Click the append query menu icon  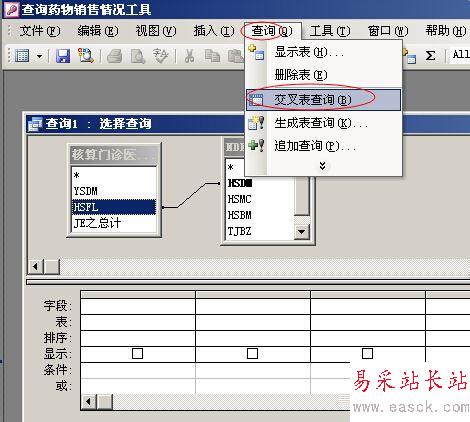[x=256, y=146]
